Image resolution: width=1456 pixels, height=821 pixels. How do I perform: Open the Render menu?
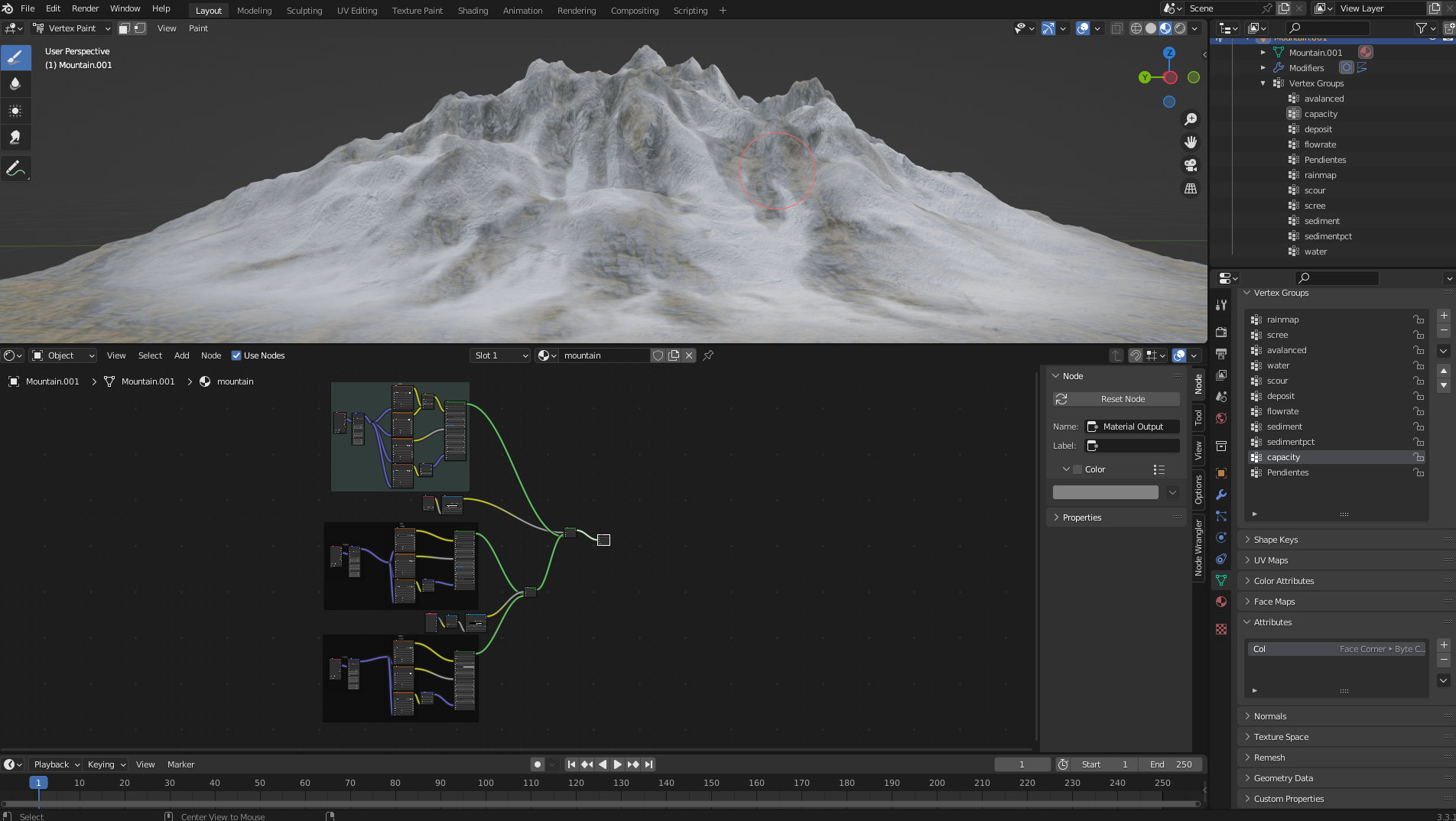85,8
